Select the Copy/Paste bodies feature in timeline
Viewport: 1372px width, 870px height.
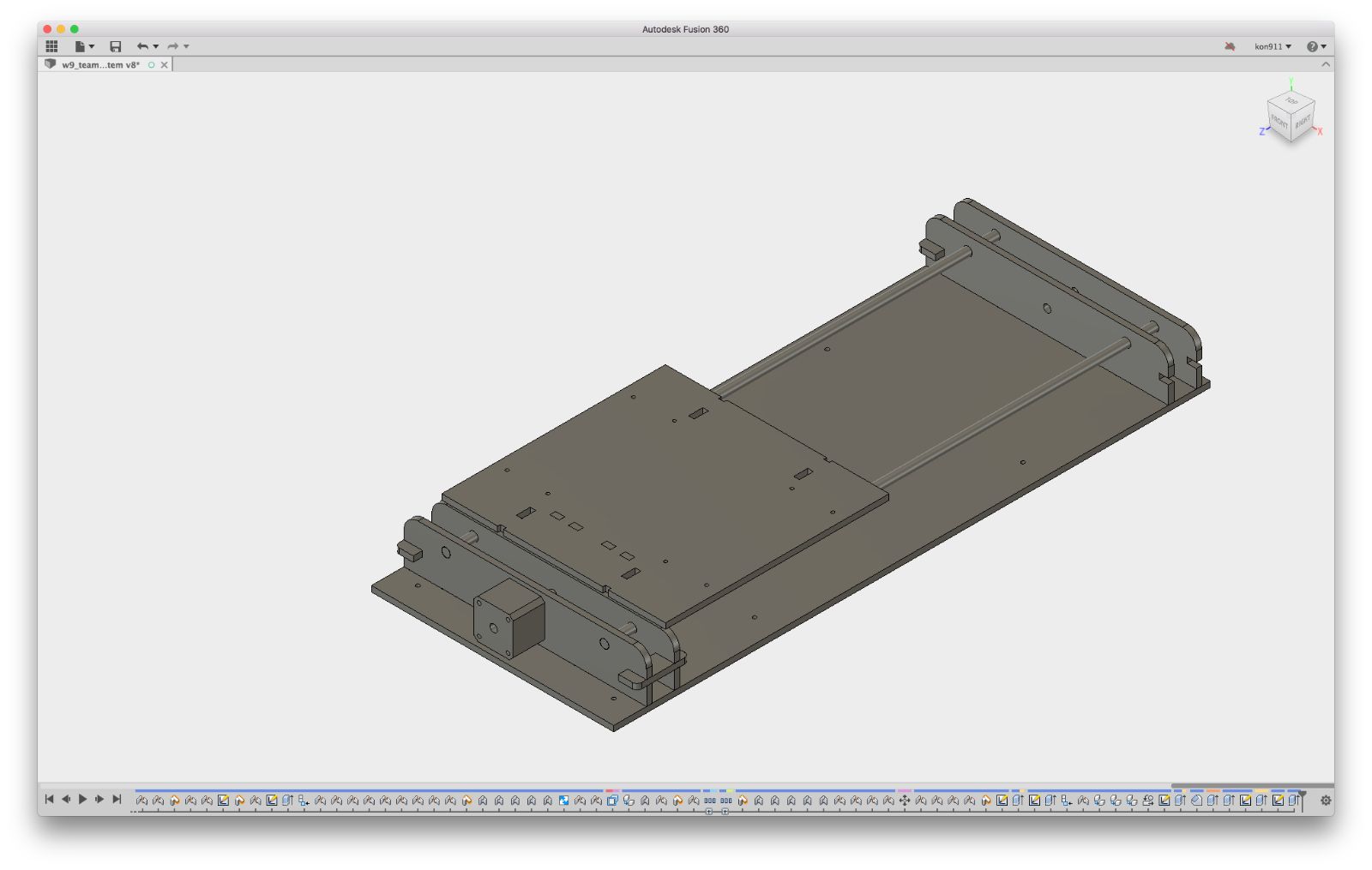(612, 801)
